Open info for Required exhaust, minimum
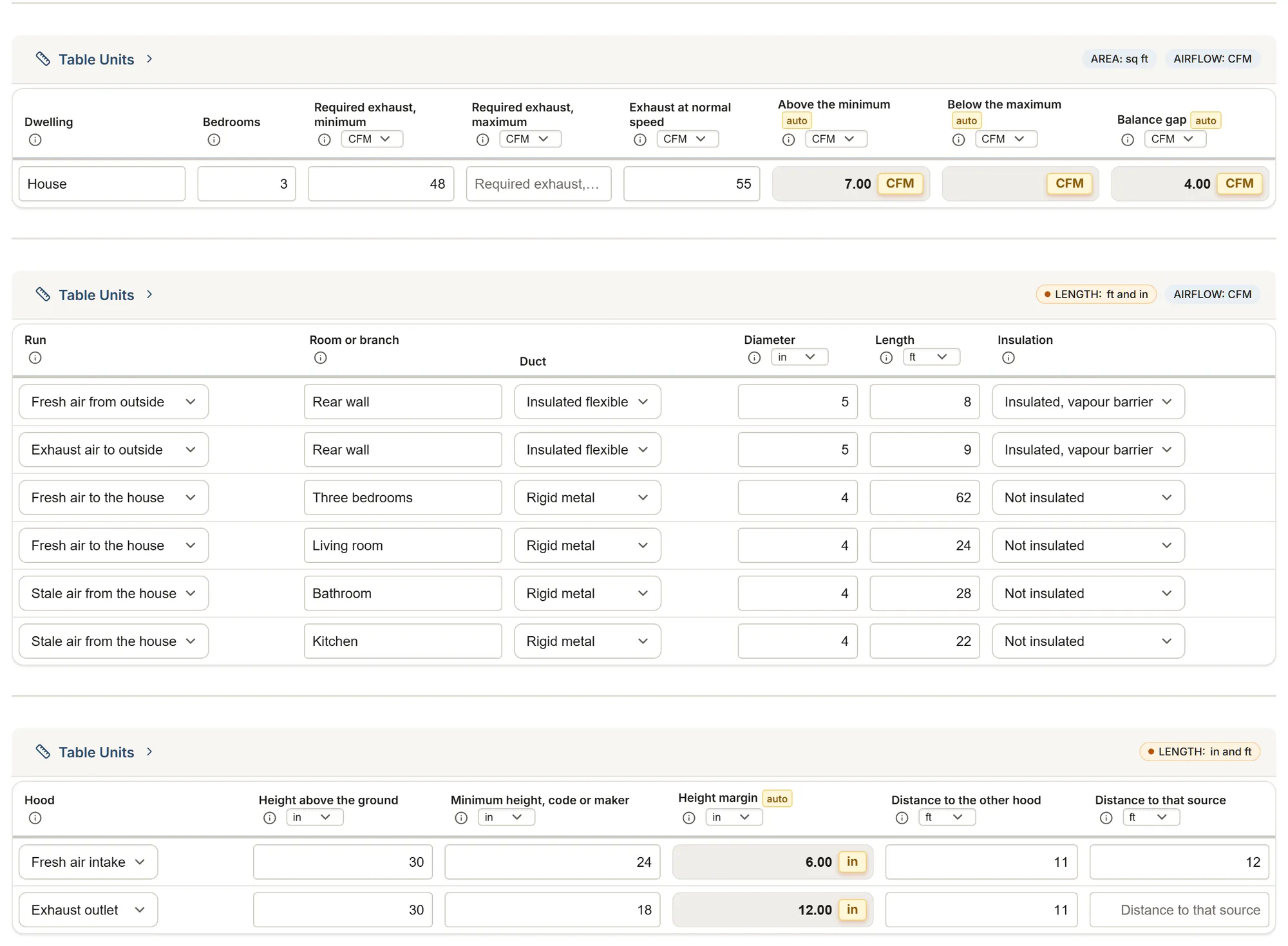1288x946 pixels. coord(325,140)
